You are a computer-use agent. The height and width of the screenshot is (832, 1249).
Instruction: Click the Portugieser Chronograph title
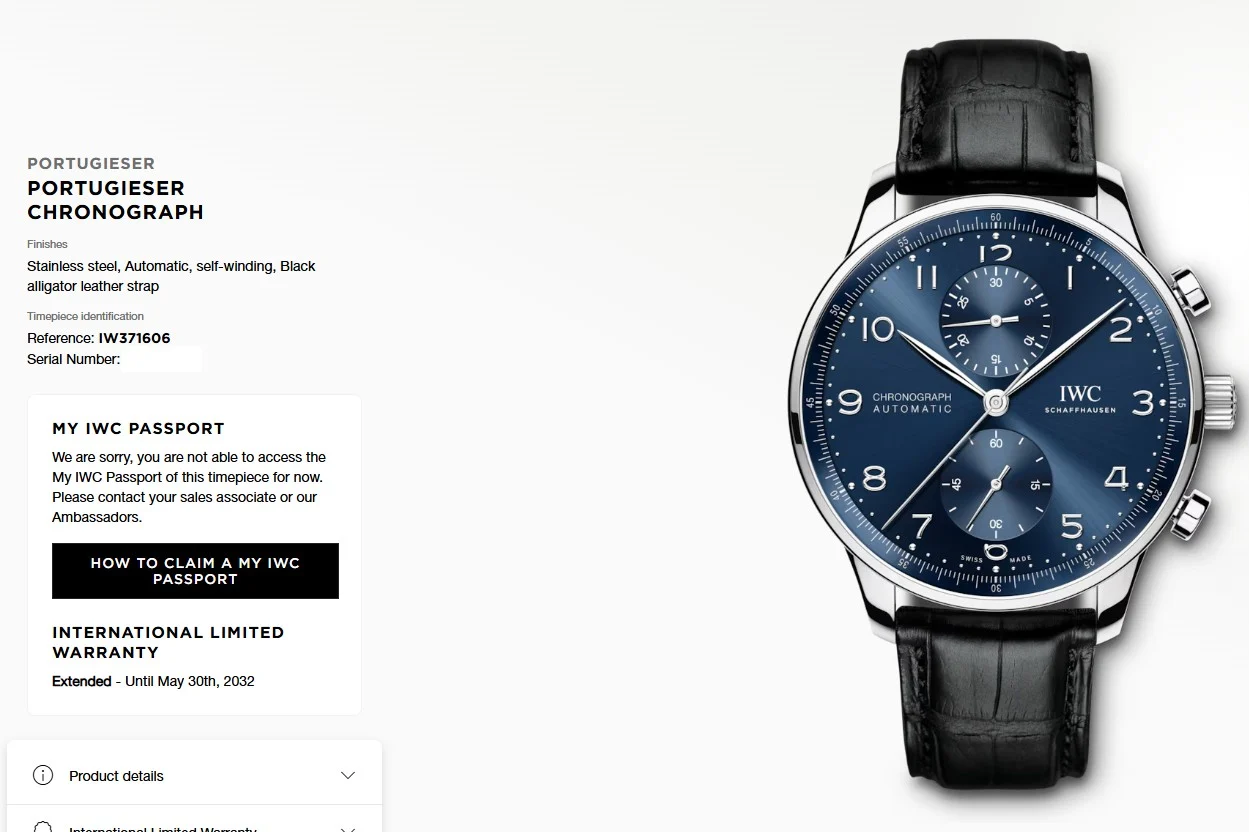(x=115, y=200)
